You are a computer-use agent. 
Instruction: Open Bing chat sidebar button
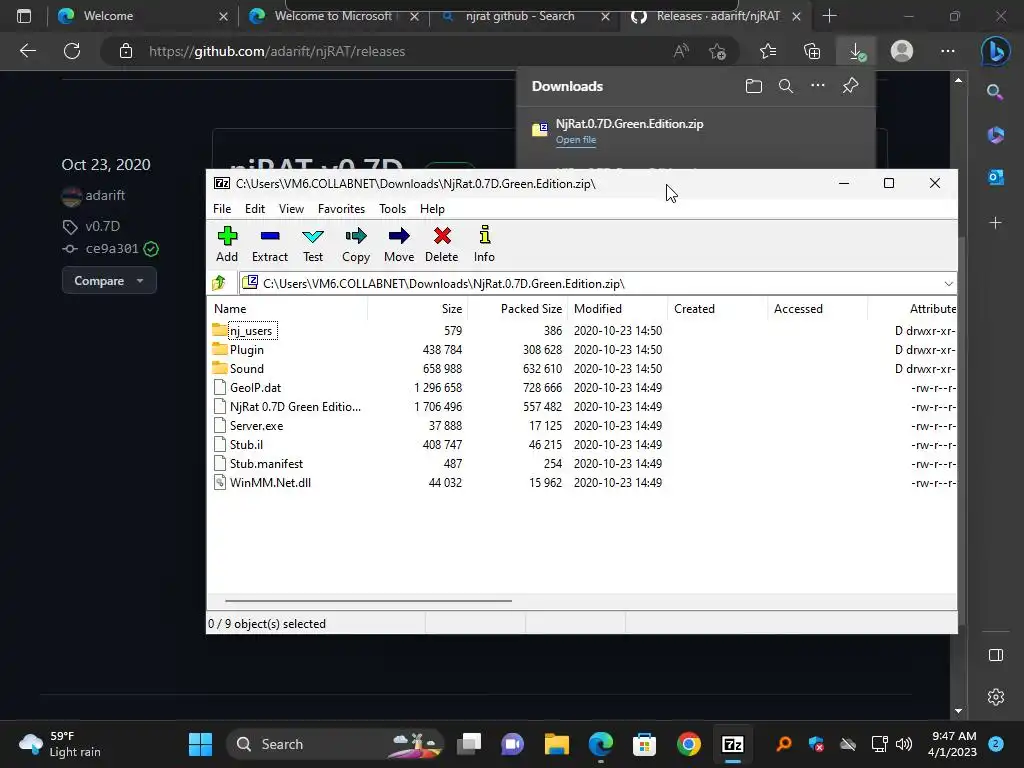995,52
